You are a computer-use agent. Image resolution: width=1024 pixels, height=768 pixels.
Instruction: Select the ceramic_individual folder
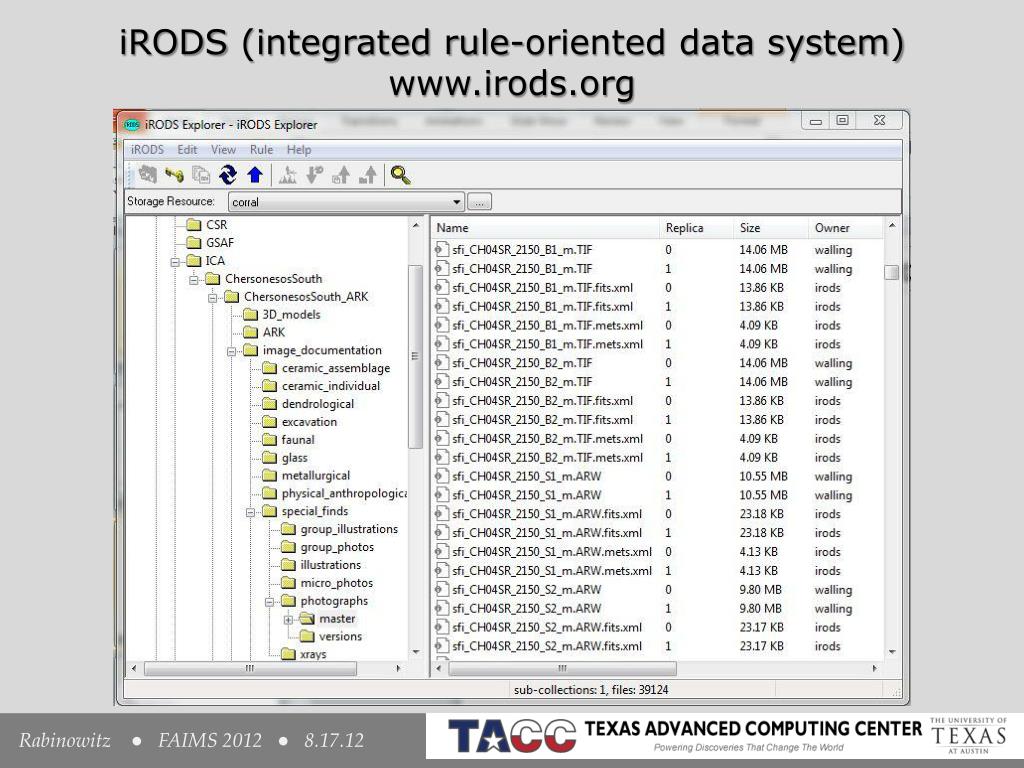pyautogui.click(x=330, y=386)
